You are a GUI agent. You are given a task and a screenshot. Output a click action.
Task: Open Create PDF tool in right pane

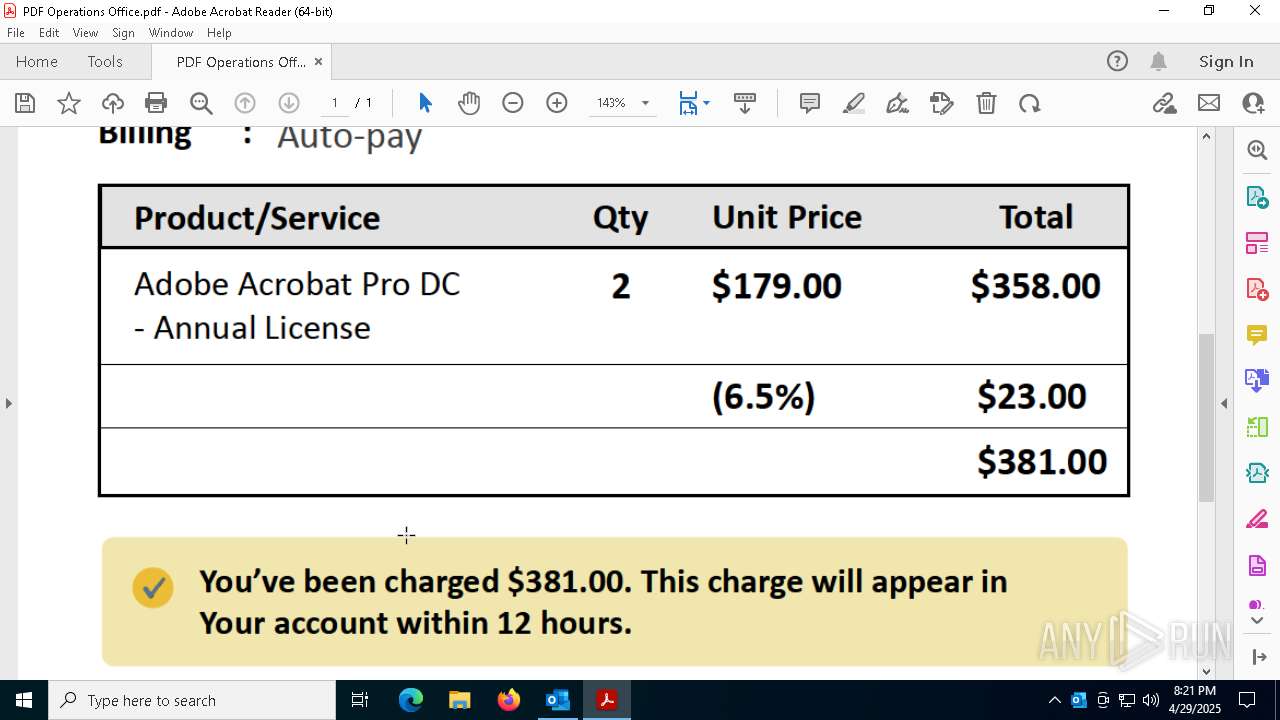click(1257, 289)
